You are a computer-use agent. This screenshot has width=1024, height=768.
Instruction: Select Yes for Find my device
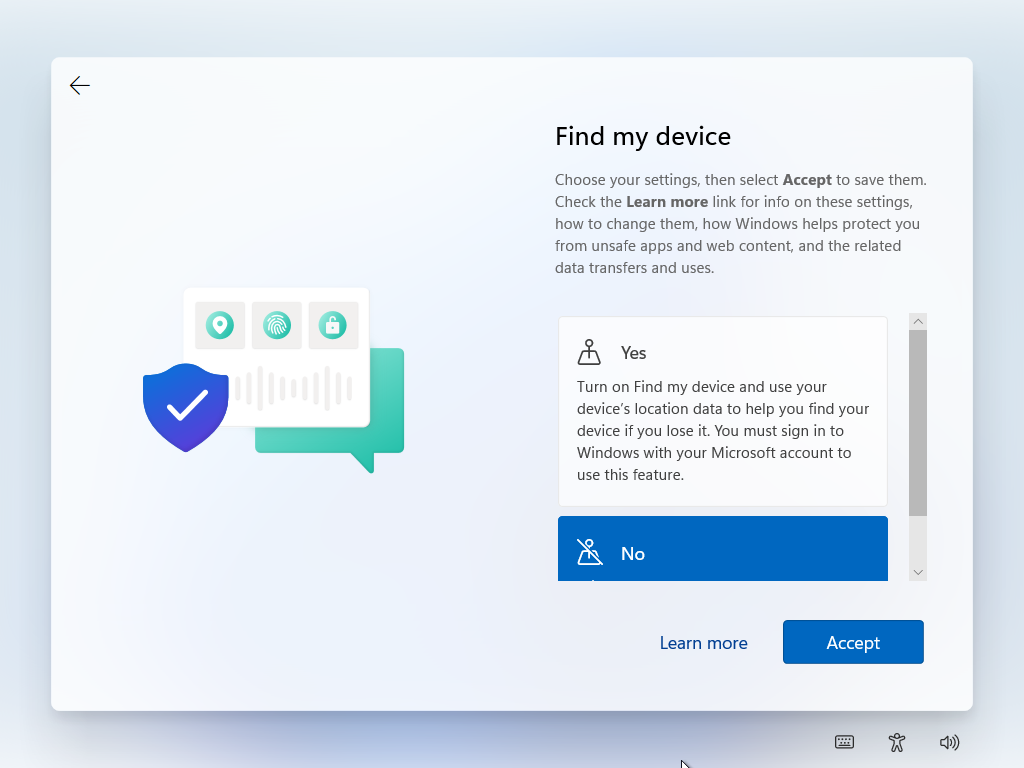click(x=723, y=411)
